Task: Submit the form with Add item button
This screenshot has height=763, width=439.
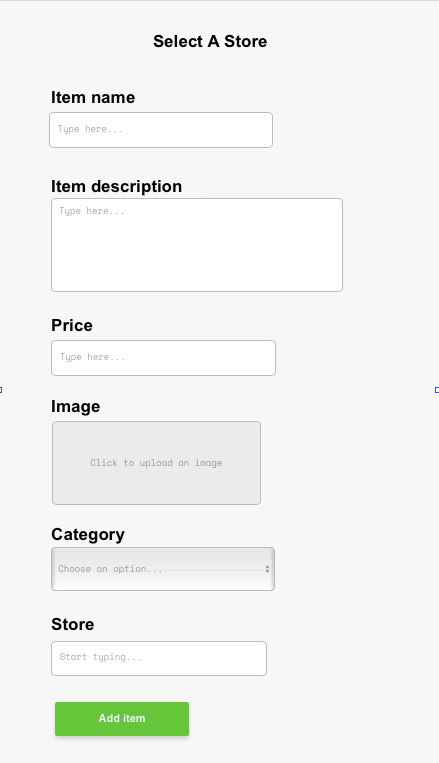Action: 122,719
